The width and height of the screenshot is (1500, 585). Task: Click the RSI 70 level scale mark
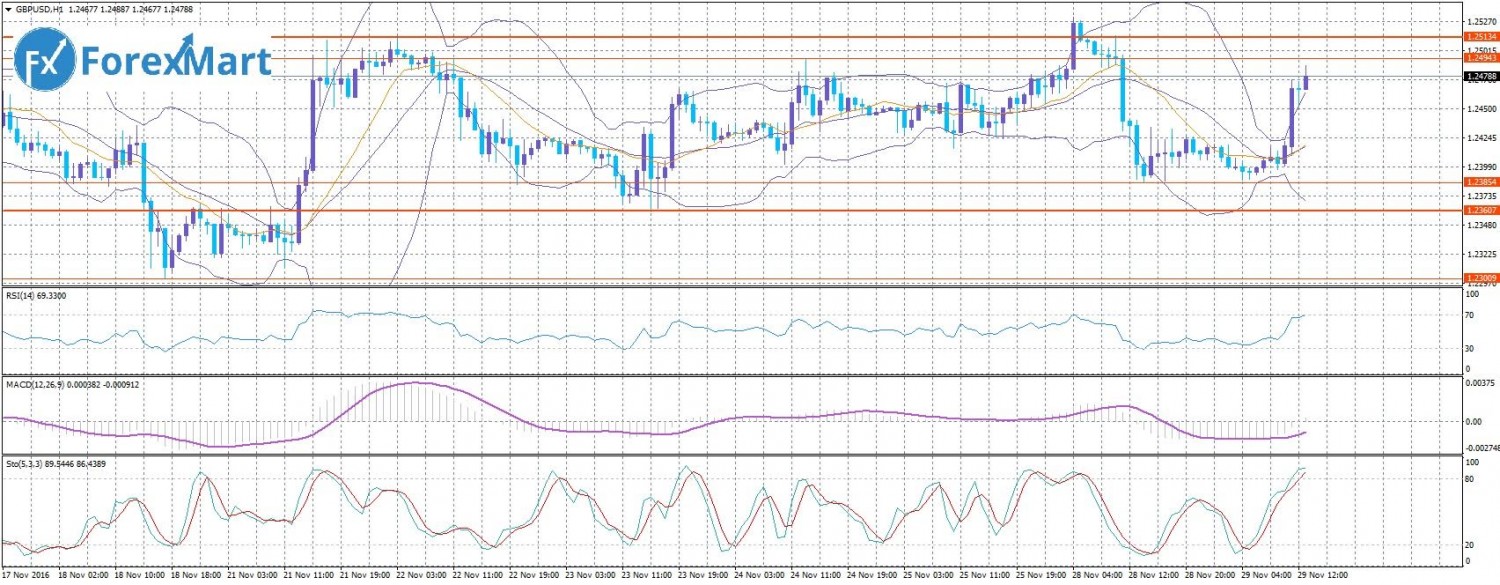pos(1470,316)
